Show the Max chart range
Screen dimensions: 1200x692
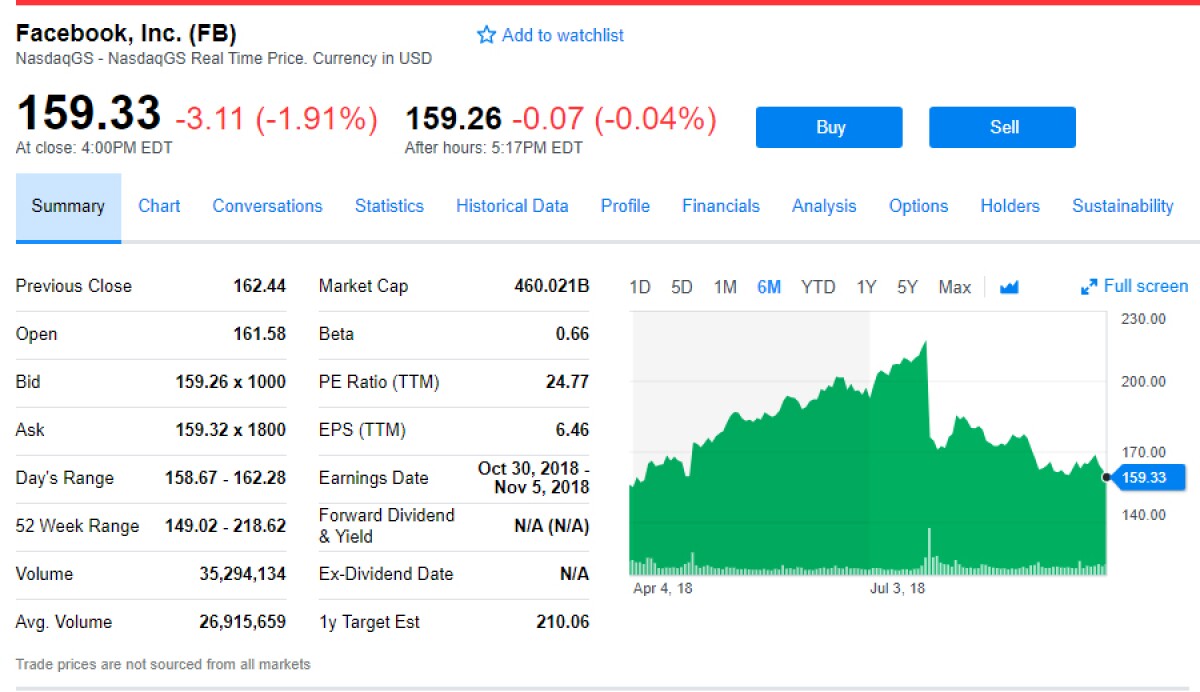tap(955, 288)
